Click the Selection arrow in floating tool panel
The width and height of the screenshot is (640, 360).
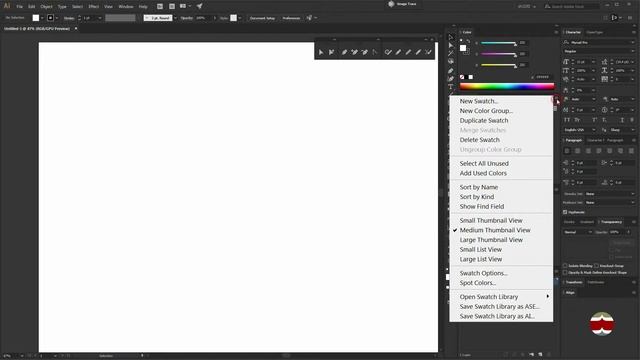tap(321, 52)
